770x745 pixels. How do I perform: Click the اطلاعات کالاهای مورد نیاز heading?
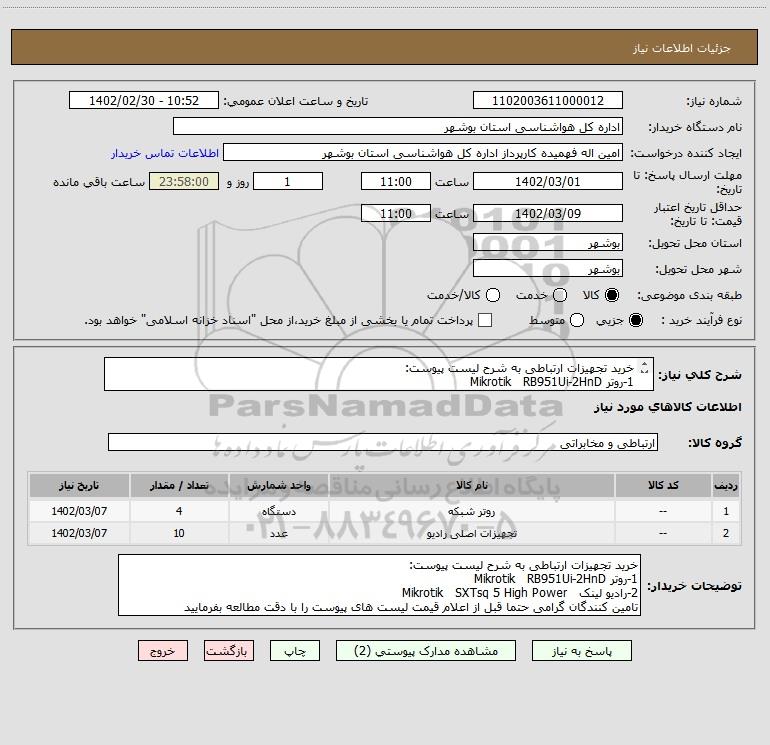(668, 407)
